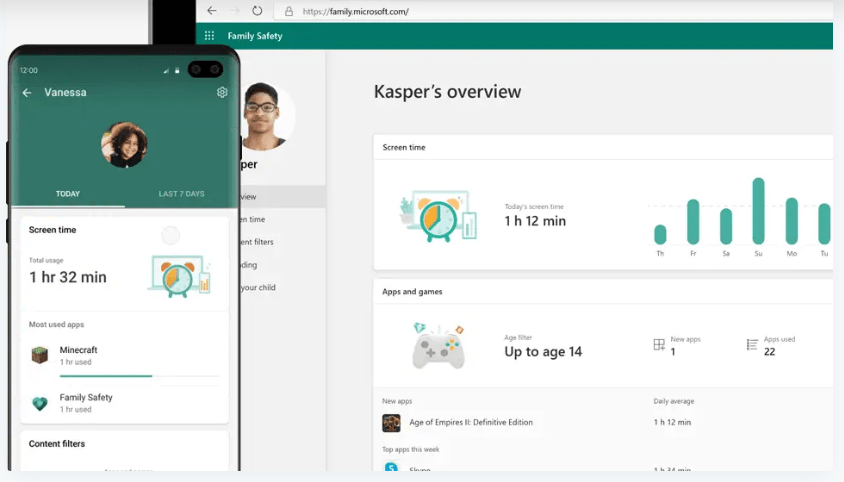
Task: Select the Fr bar in the chart
Action: (693, 222)
